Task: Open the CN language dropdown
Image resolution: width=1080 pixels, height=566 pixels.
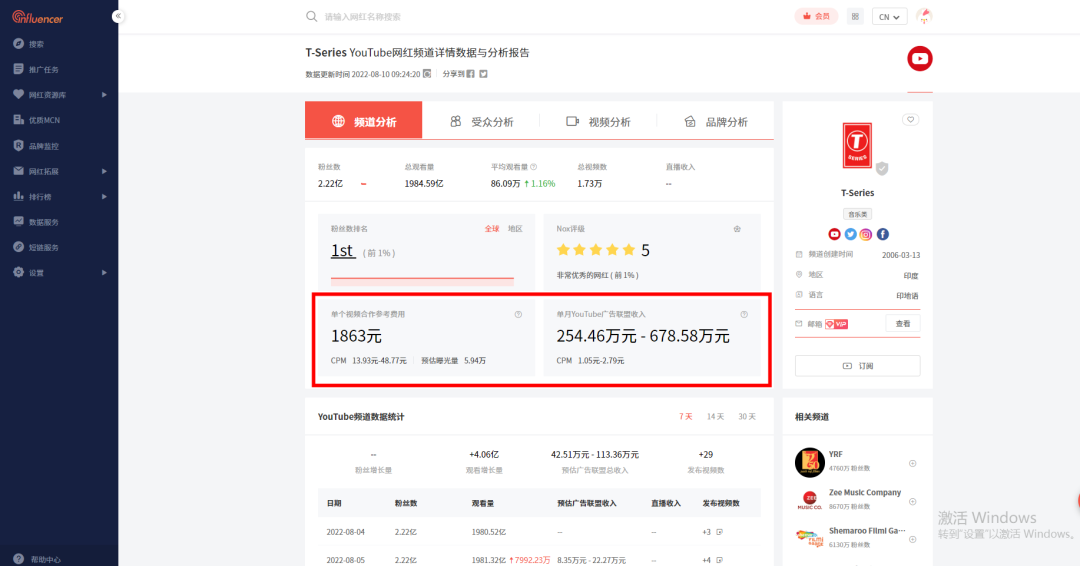Action: [889, 17]
